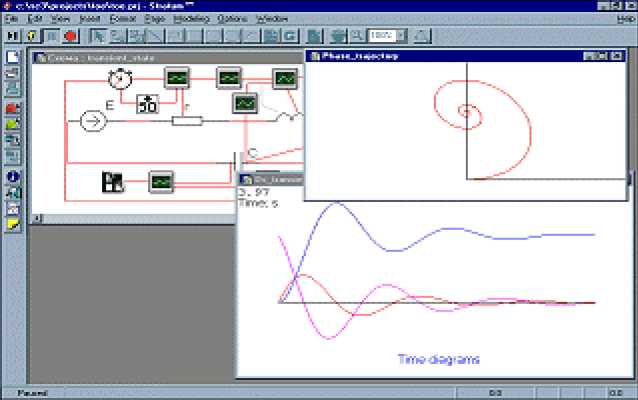Image resolution: width=638 pixels, height=400 pixels.
Task: Click the blue info circle sidebar icon
Action: tap(13, 177)
